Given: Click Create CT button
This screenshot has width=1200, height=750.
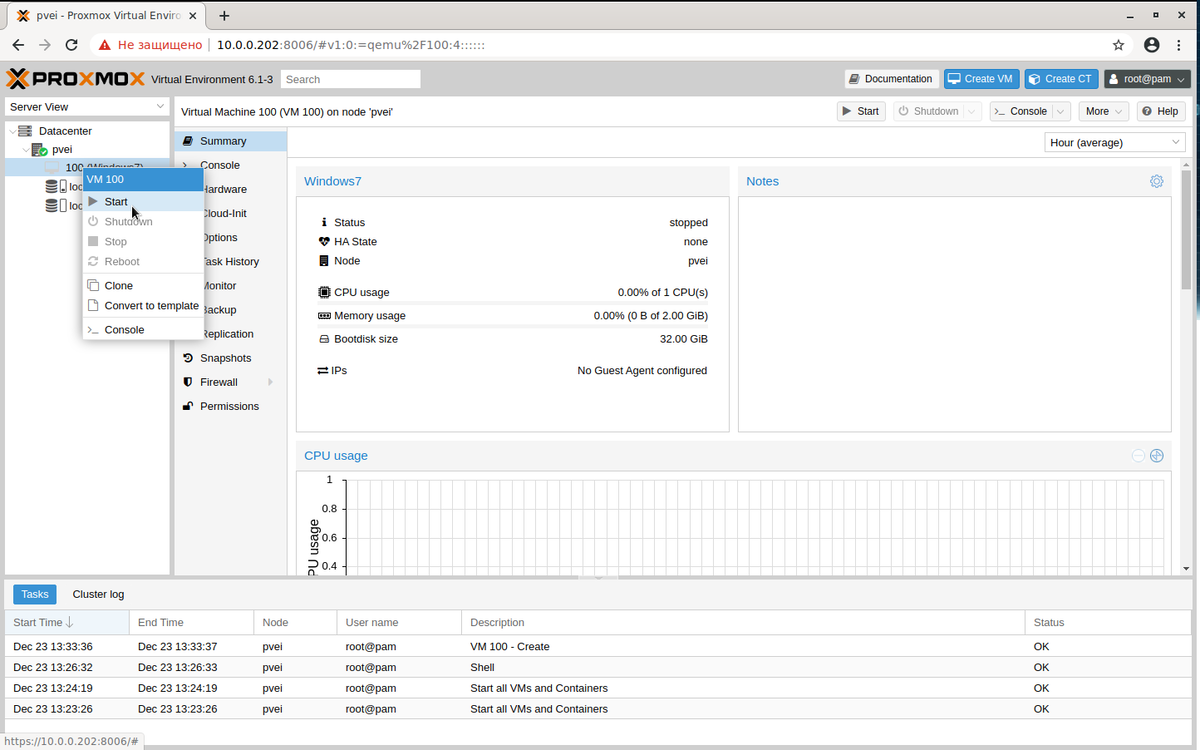Looking at the screenshot, I should (1061, 79).
